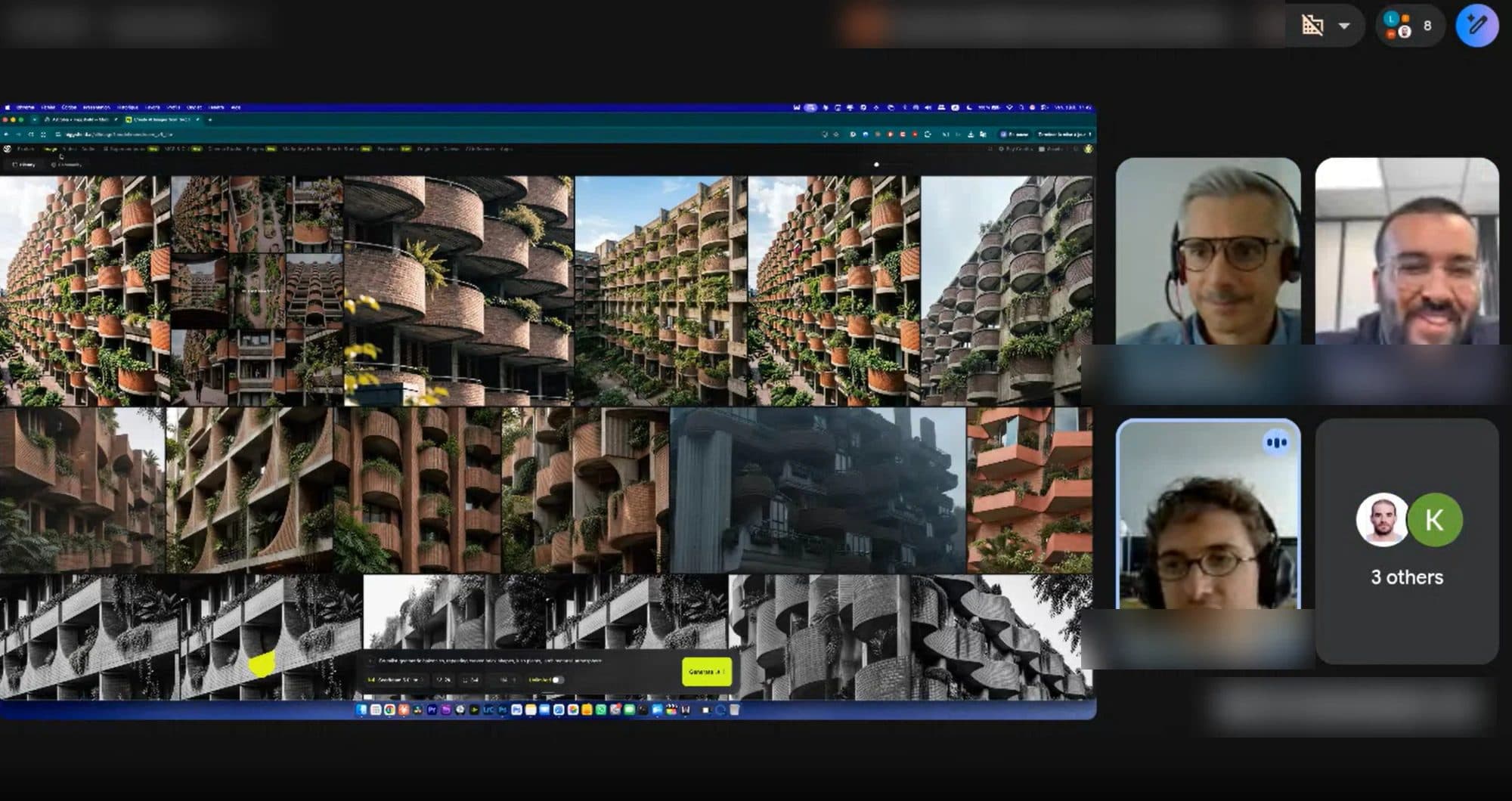Select the dark grey foggy building thumbnail
The image size is (1512, 801).
pyautogui.click(x=817, y=490)
